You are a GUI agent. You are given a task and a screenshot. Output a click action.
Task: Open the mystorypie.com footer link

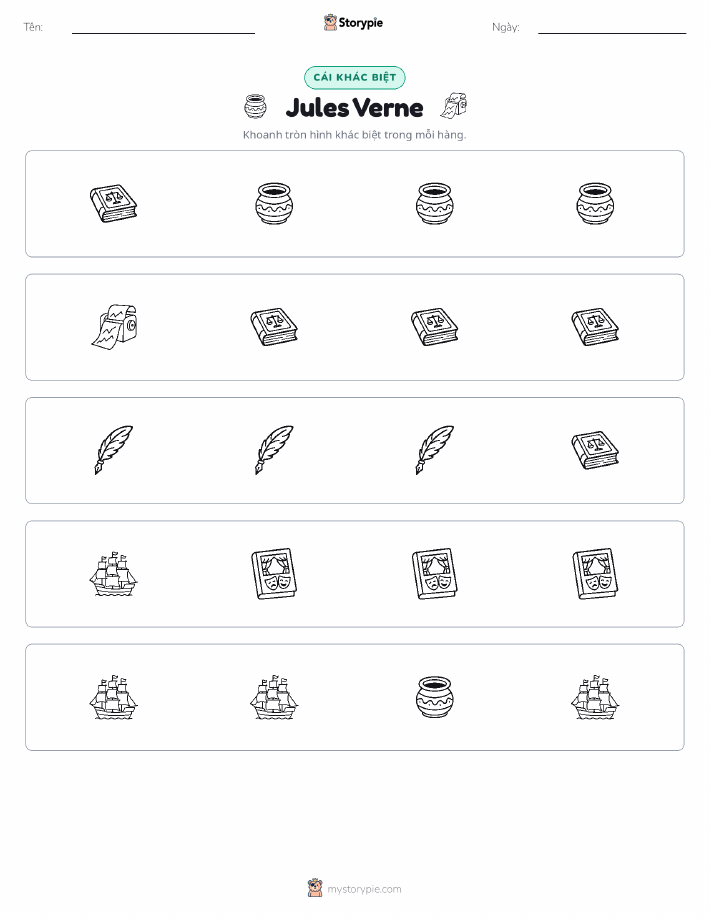(x=354, y=888)
